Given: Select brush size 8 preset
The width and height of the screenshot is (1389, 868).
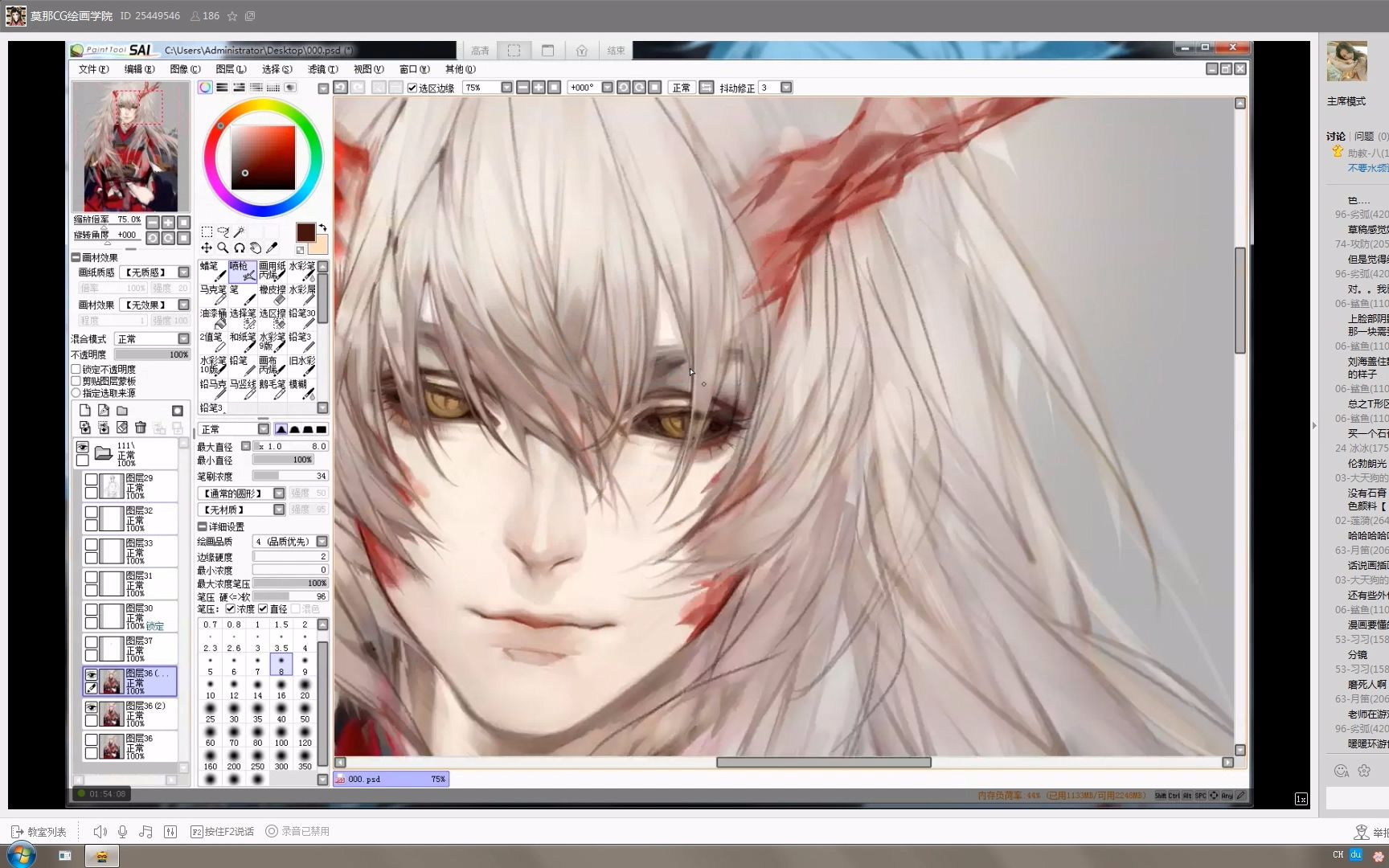Looking at the screenshot, I should pos(281,665).
